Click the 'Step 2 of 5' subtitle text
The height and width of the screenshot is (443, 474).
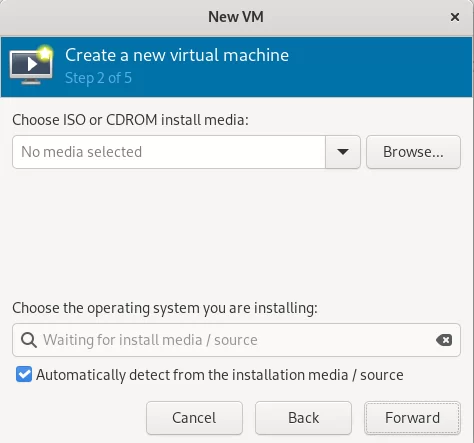coord(98,78)
